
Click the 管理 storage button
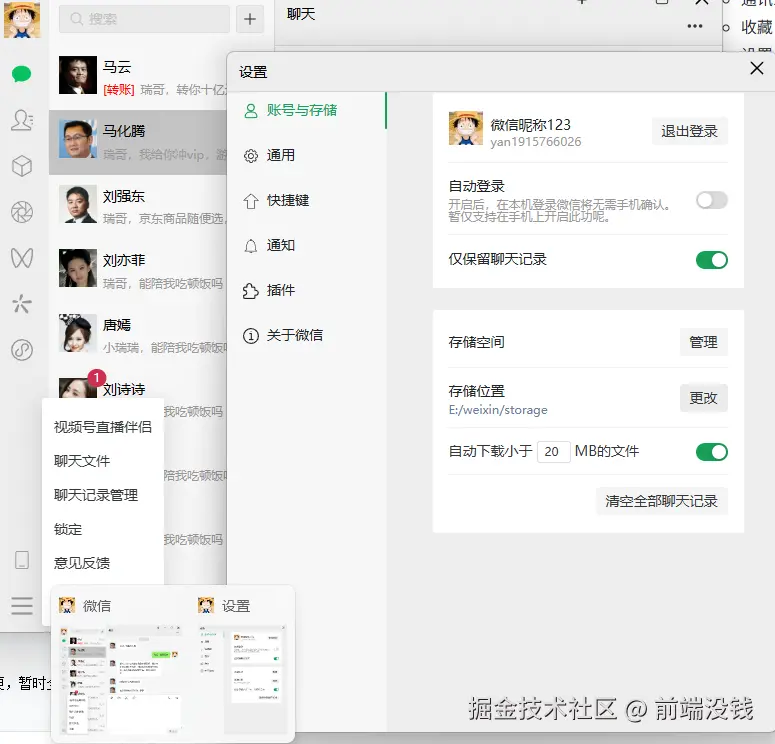703,342
